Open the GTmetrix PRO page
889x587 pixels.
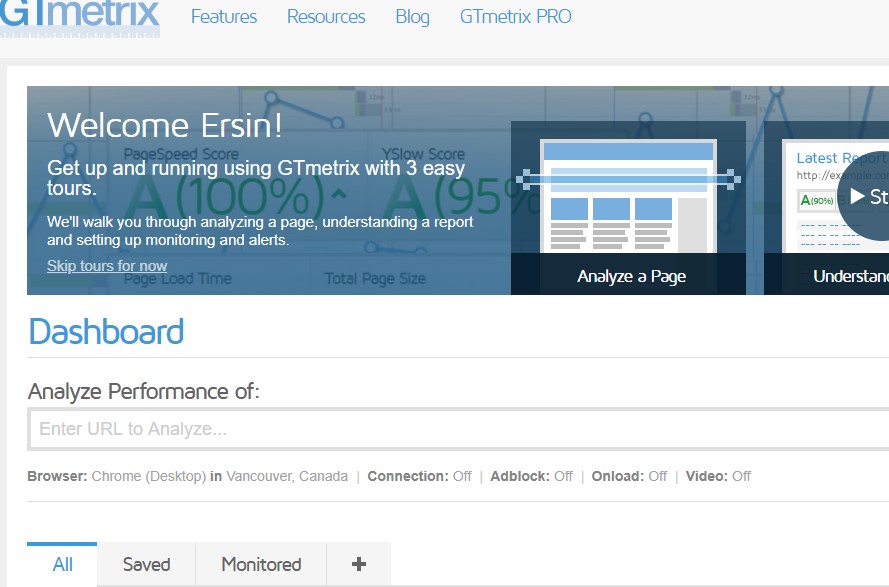(x=515, y=17)
